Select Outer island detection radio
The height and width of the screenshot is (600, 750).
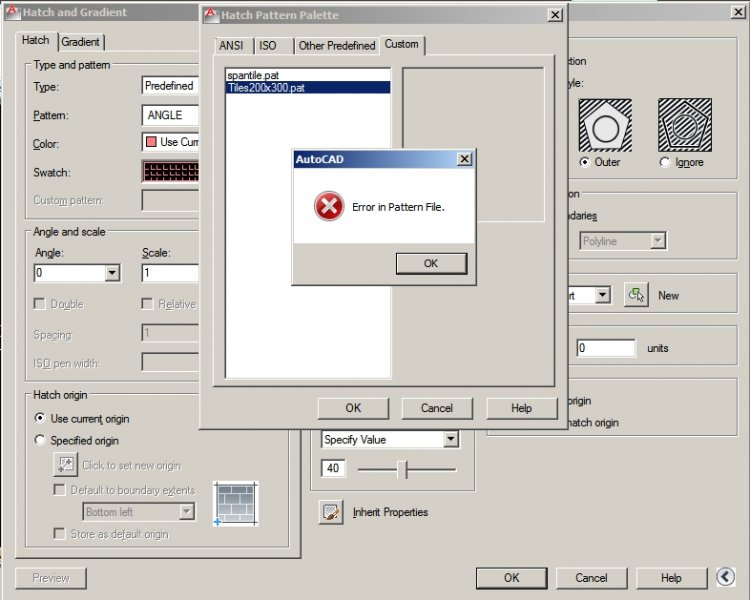tap(585, 162)
